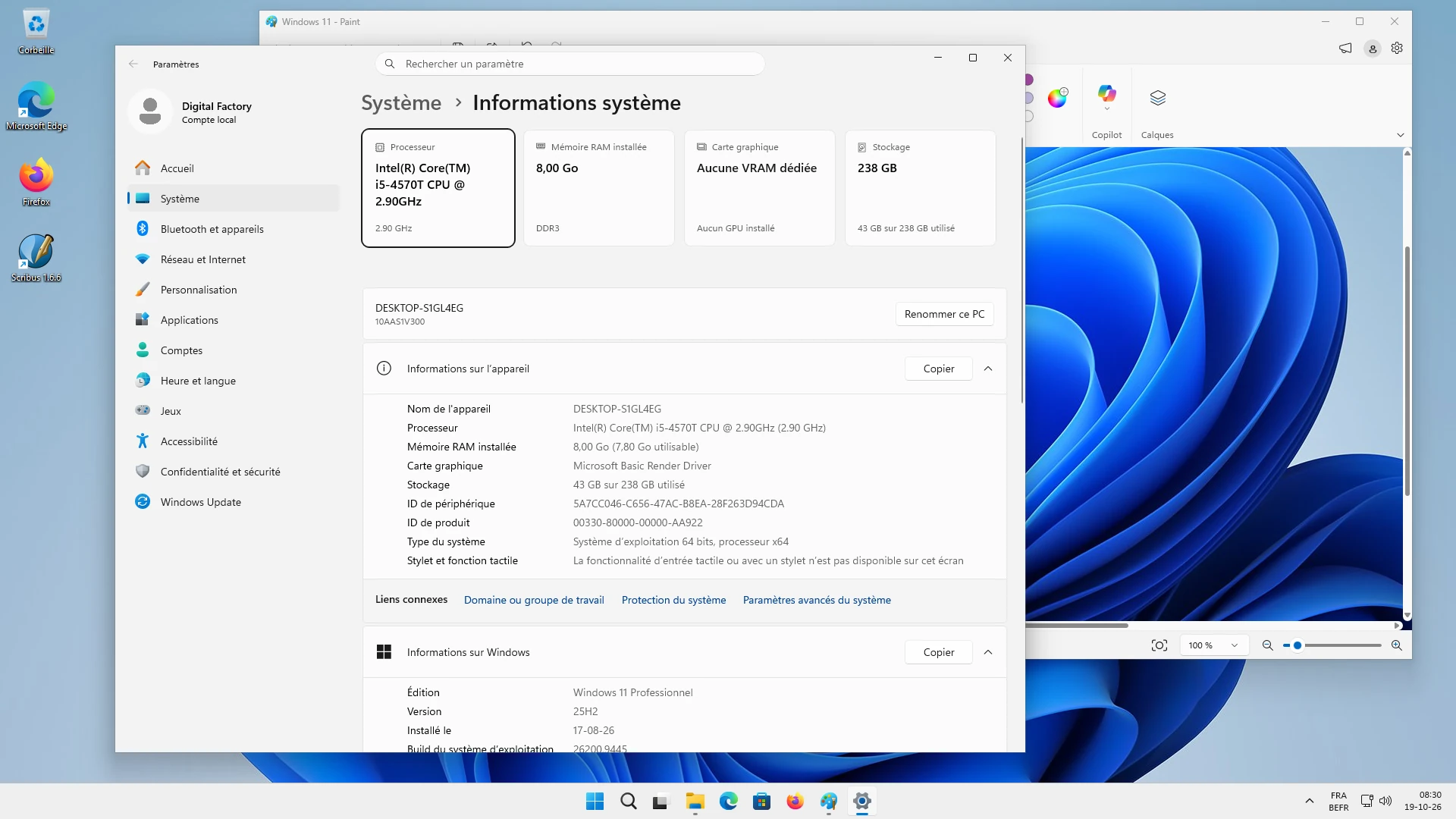
Task: Open the Paint account profile icon
Action: [x=1373, y=49]
